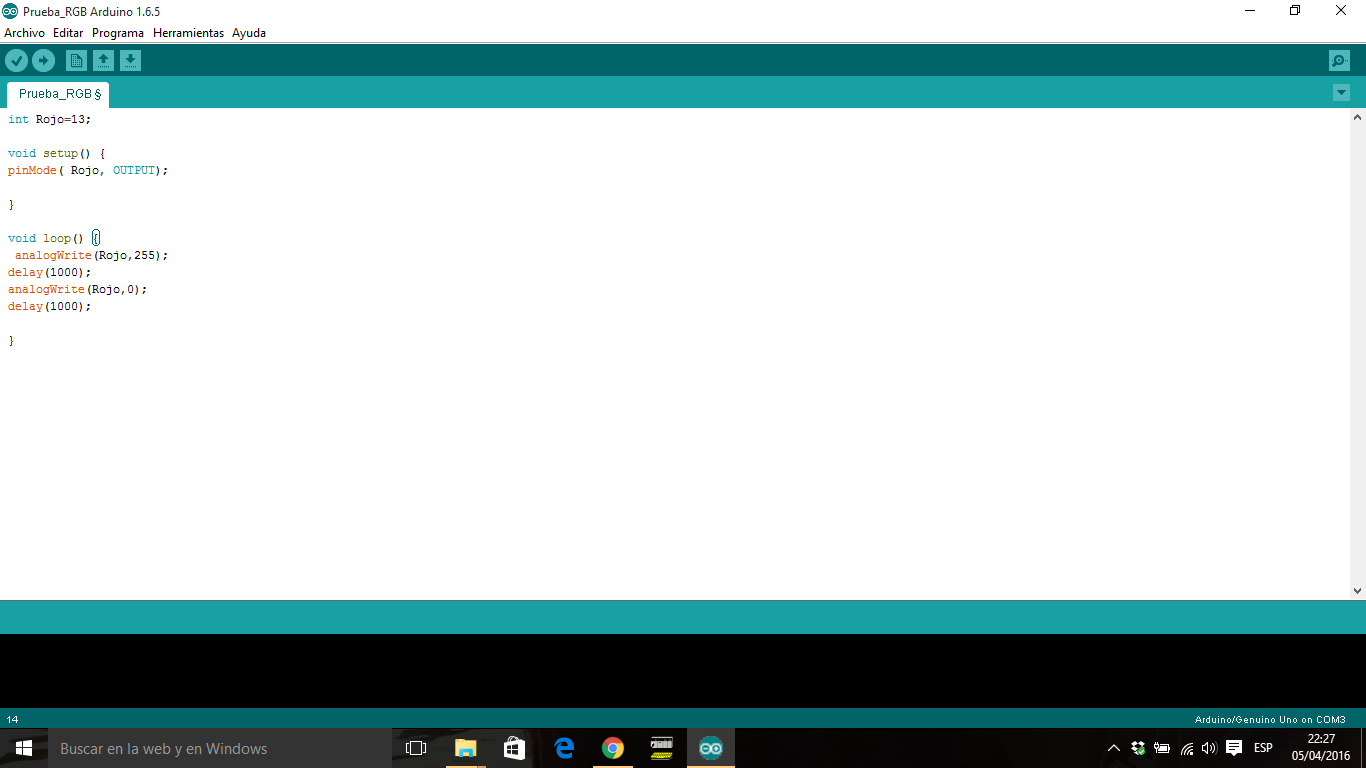The height and width of the screenshot is (768, 1366).
Task: Click the line number 14 in status bar
Action: tap(12, 719)
